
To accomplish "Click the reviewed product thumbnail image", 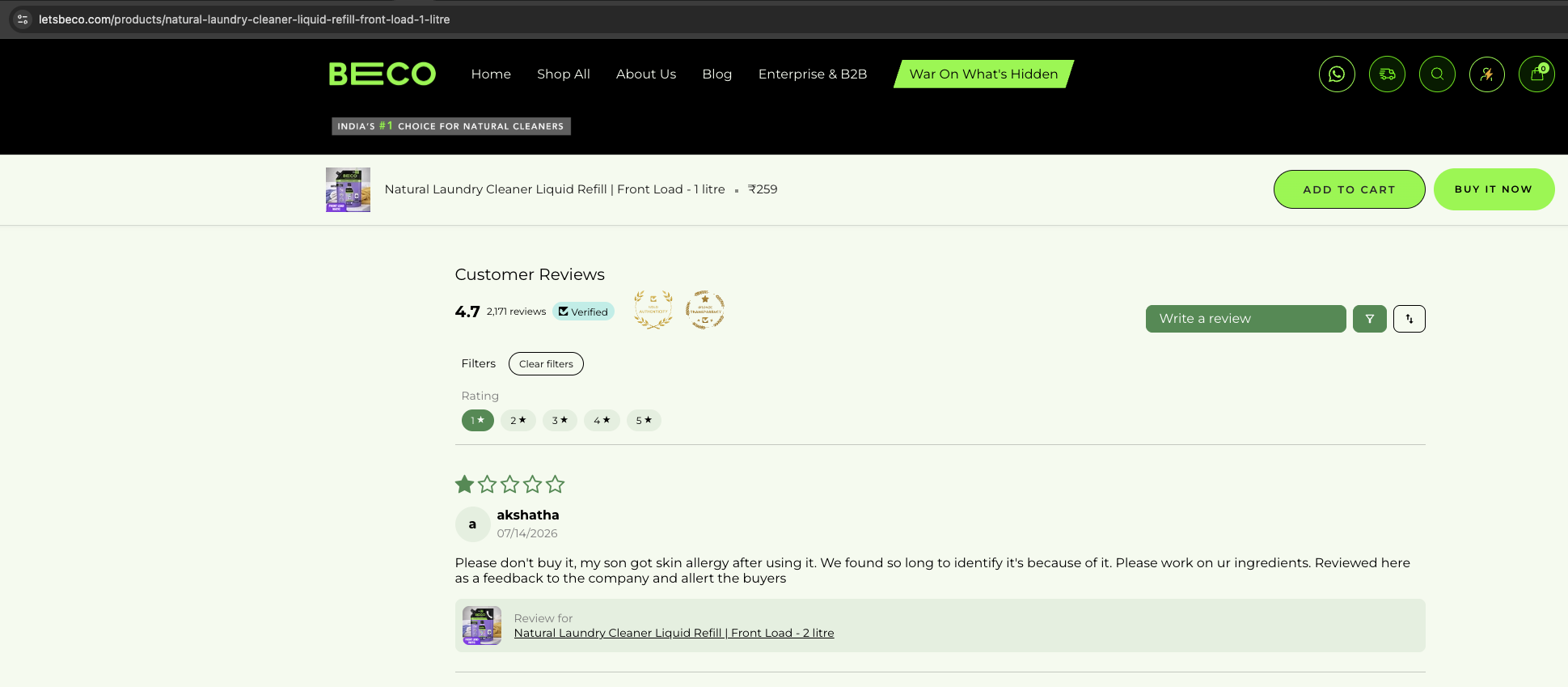I will point(482,626).
